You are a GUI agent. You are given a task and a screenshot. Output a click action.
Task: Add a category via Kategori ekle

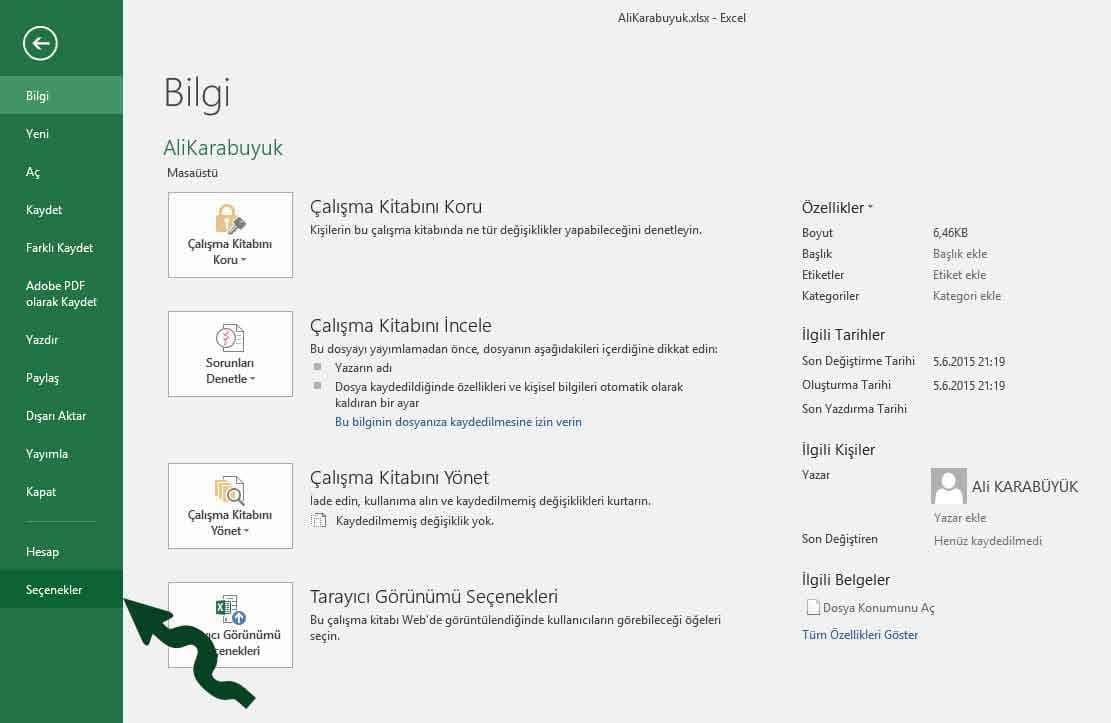click(x=966, y=296)
